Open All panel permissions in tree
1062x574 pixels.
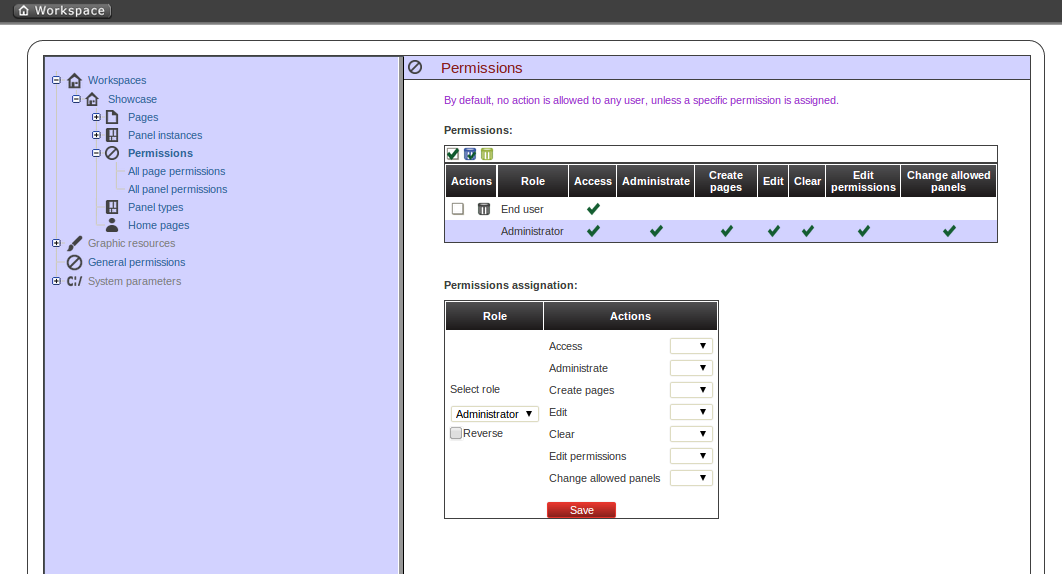(177, 189)
